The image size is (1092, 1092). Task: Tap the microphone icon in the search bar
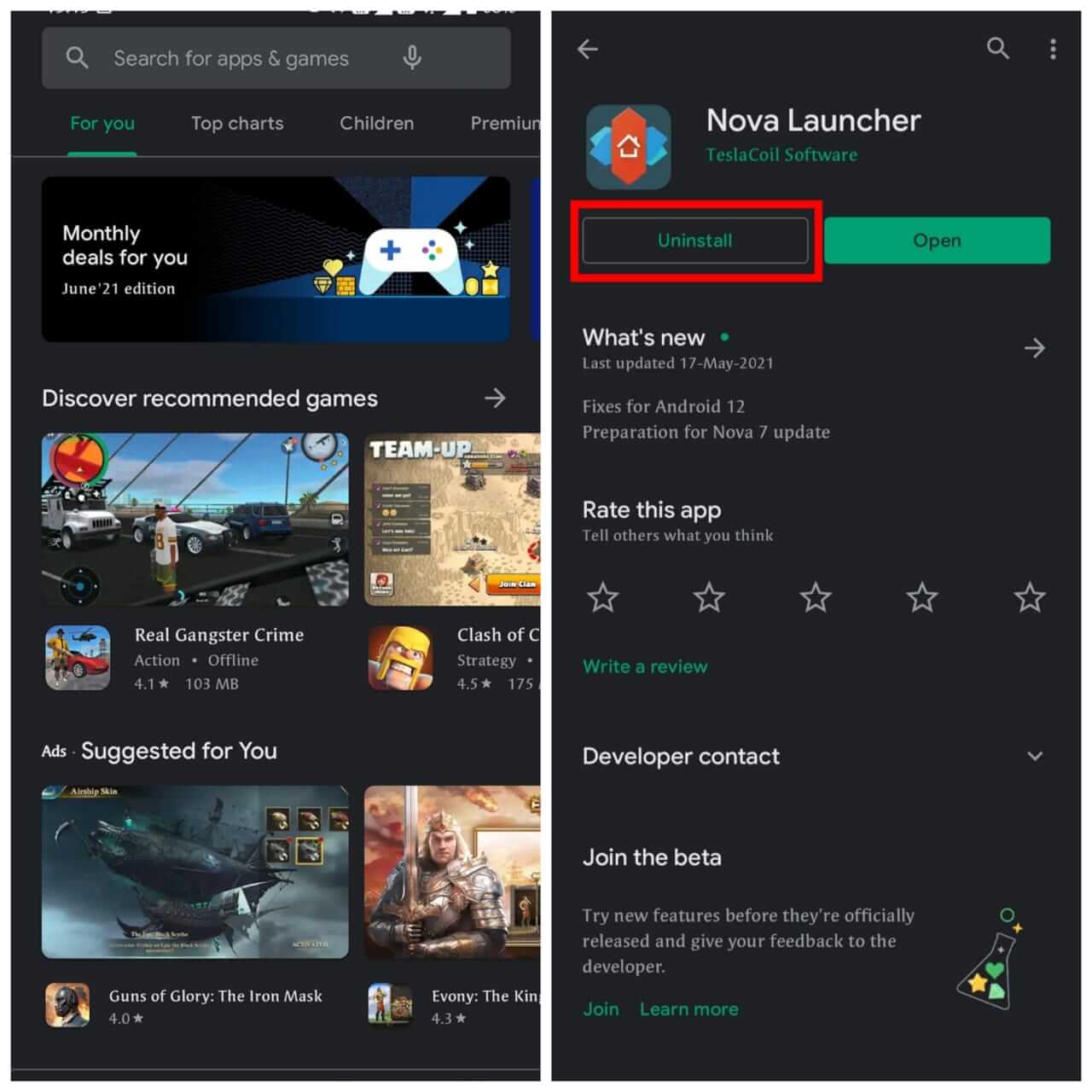(412, 58)
